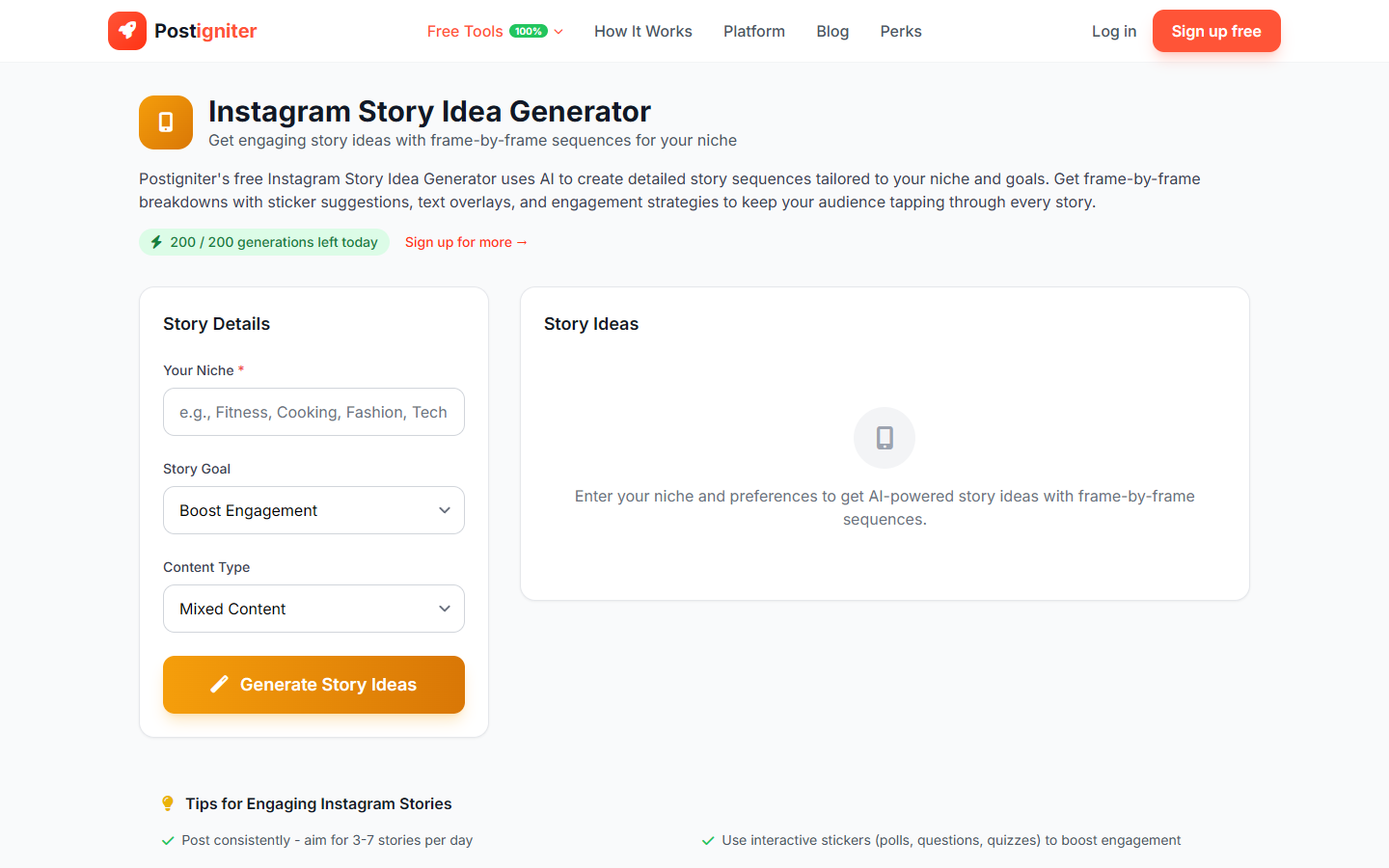Click the checkmark beside the interactive stickers tip
Image resolution: width=1389 pixels, height=868 pixels.
pos(708,840)
